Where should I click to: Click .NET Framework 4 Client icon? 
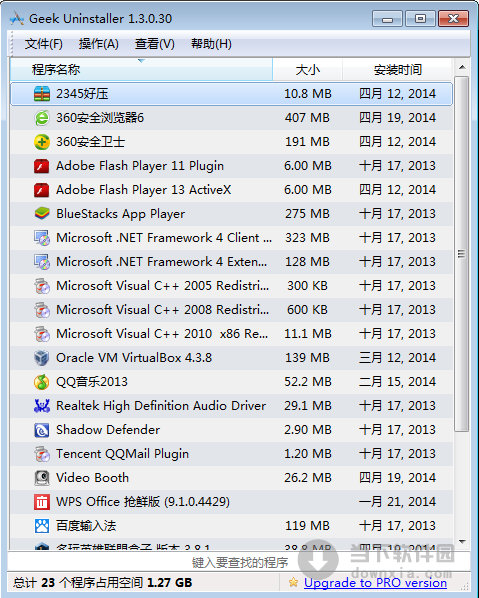pyautogui.click(x=42, y=238)
